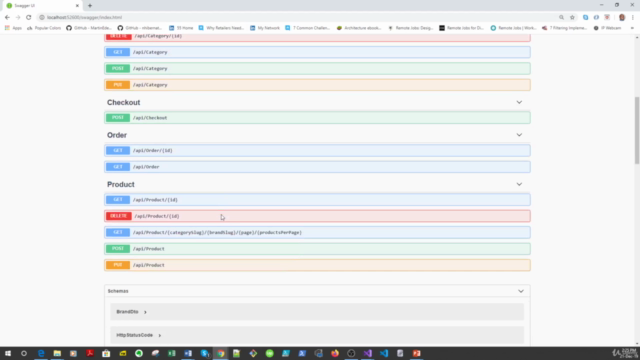The width and height of the screenshot is (640, 360).
Task: Open VS Code from the taskbar
Action: (x=384, y=353)
